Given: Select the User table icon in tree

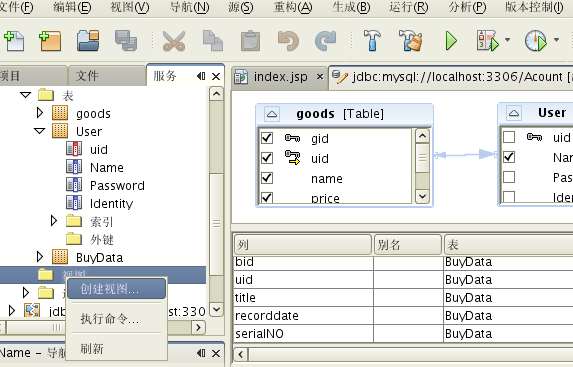Looking at the screenshot, I should tap(60, 131).
